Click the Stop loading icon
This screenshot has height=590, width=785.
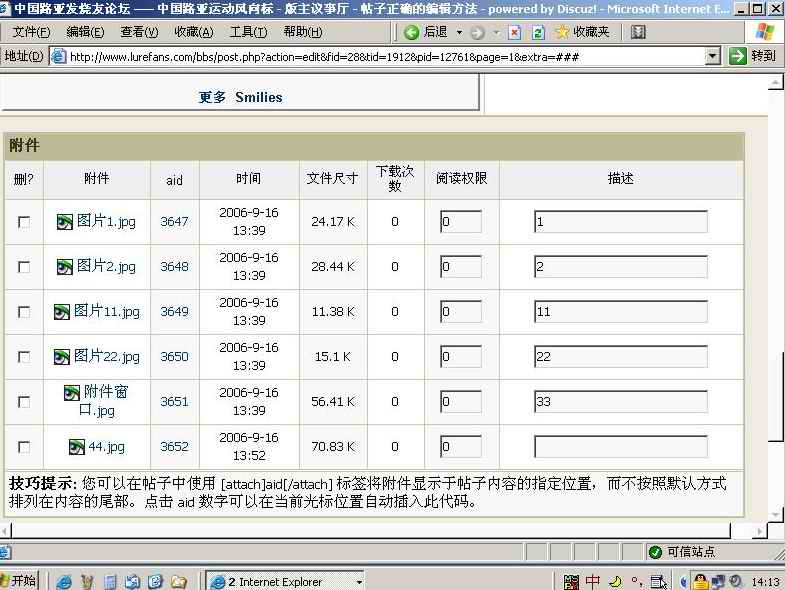tap(515, 32)
